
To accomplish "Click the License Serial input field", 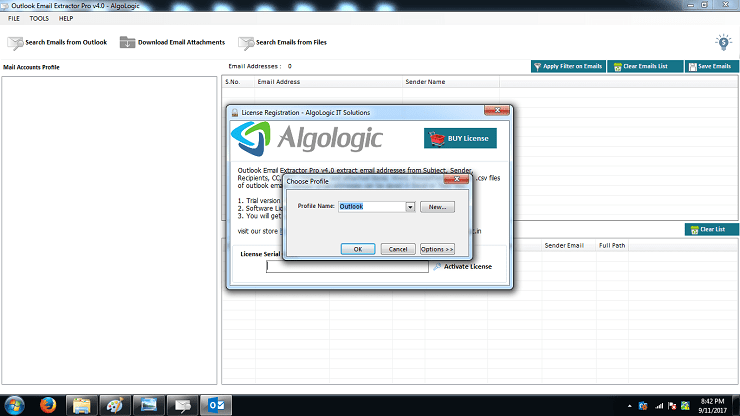I will tap(347, 267).
